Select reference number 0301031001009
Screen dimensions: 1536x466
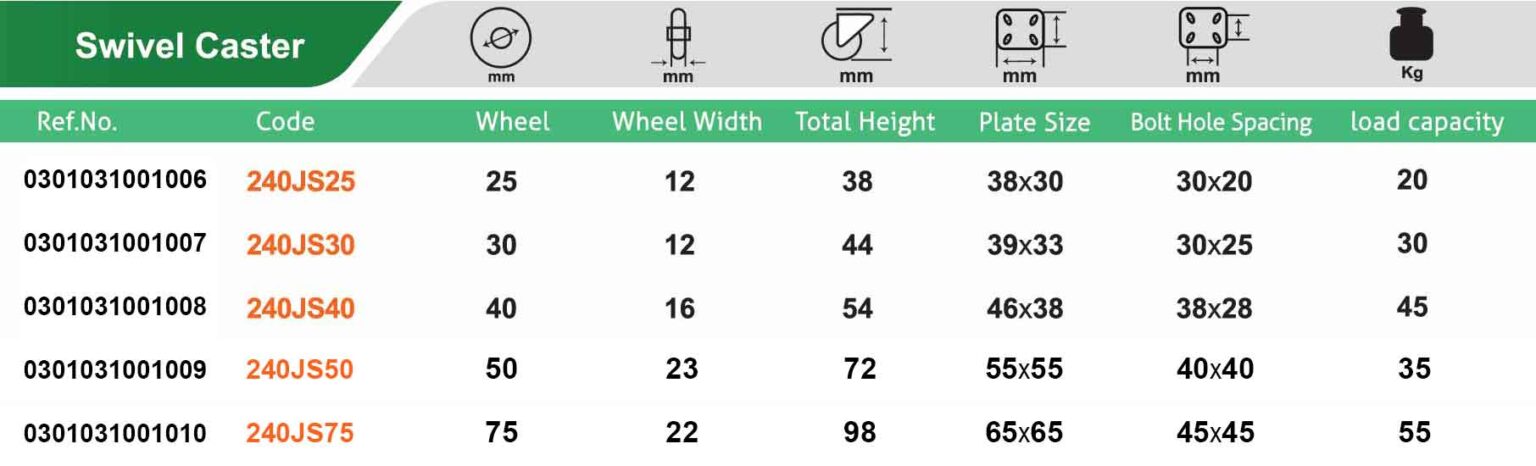coord(115,370)
